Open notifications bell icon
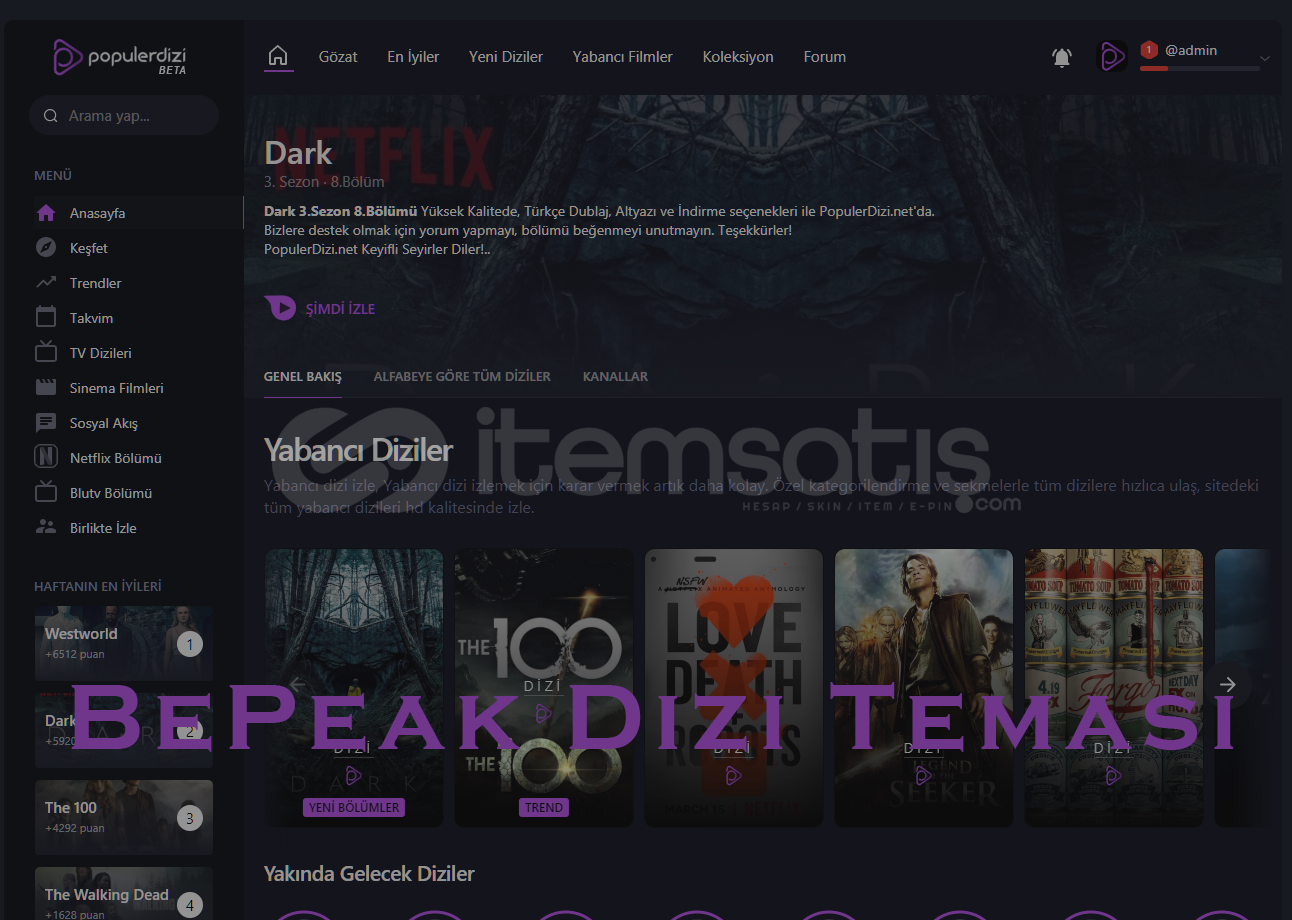The height and width of the screenshot is (920, 1292). click(x=1062, y=58)
